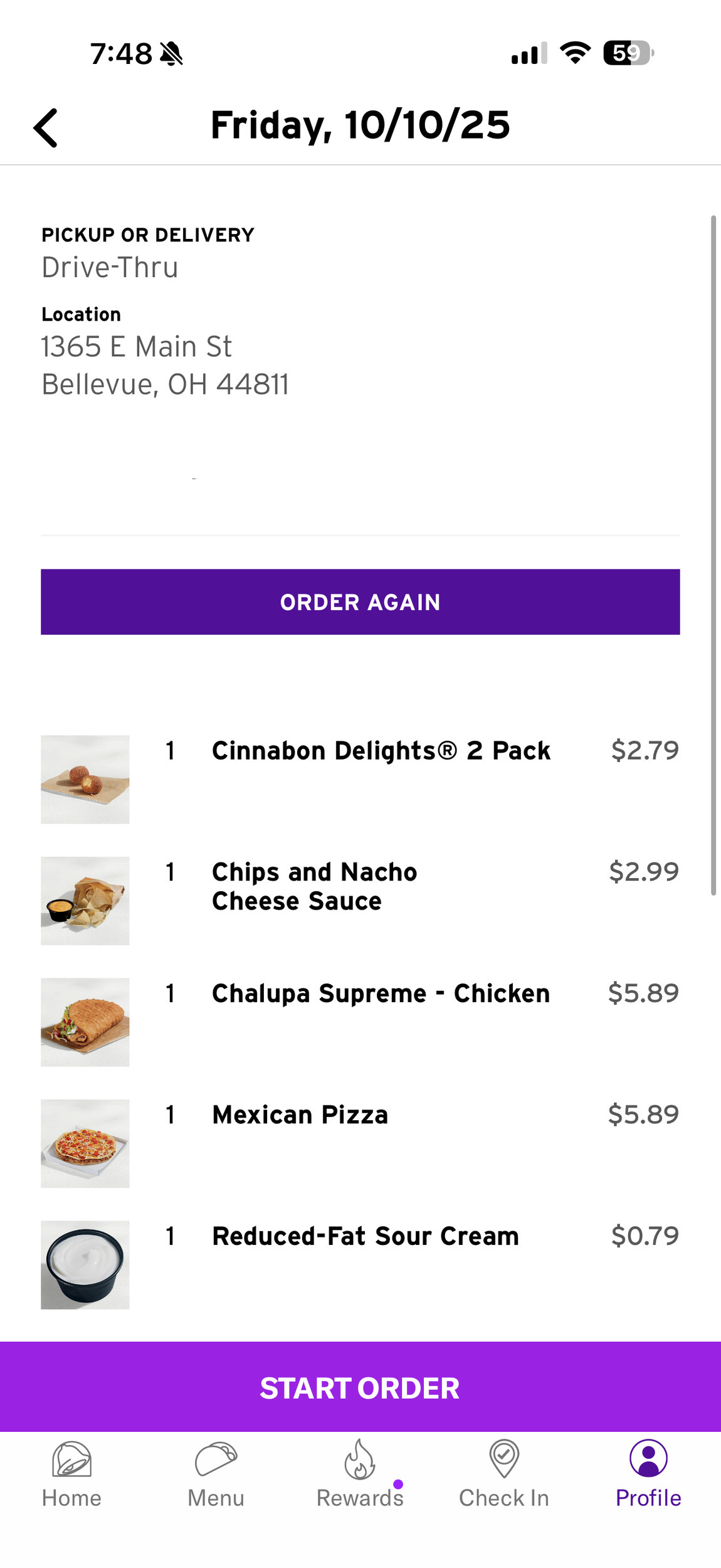Open the Home tab icon
Screen dimensions: 721x1568
[71, 1459]
